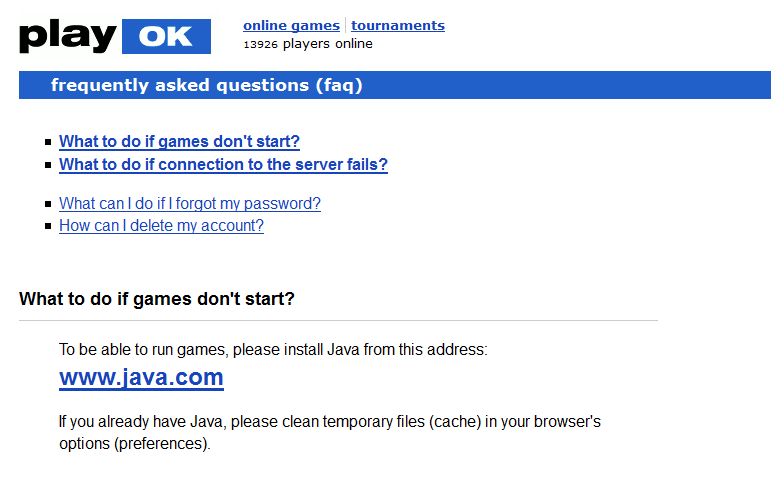
Task: Open the online games link
Action: point(291,26)
